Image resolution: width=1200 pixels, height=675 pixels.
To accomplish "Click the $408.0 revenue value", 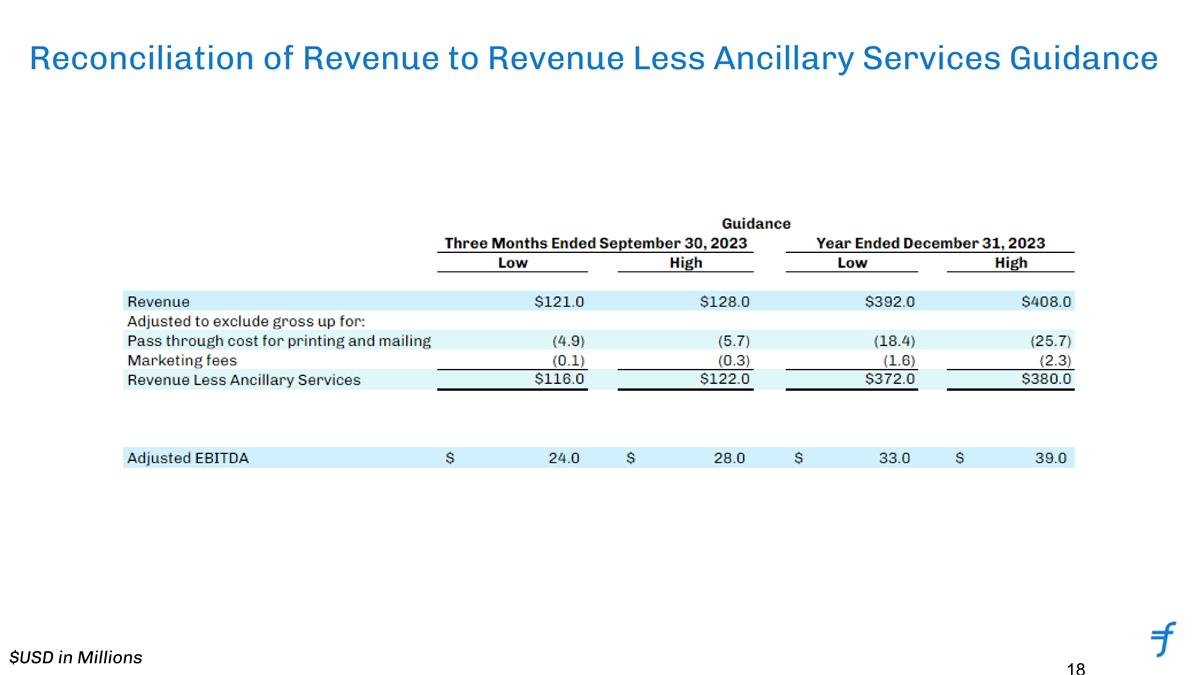I will 1046,301.
